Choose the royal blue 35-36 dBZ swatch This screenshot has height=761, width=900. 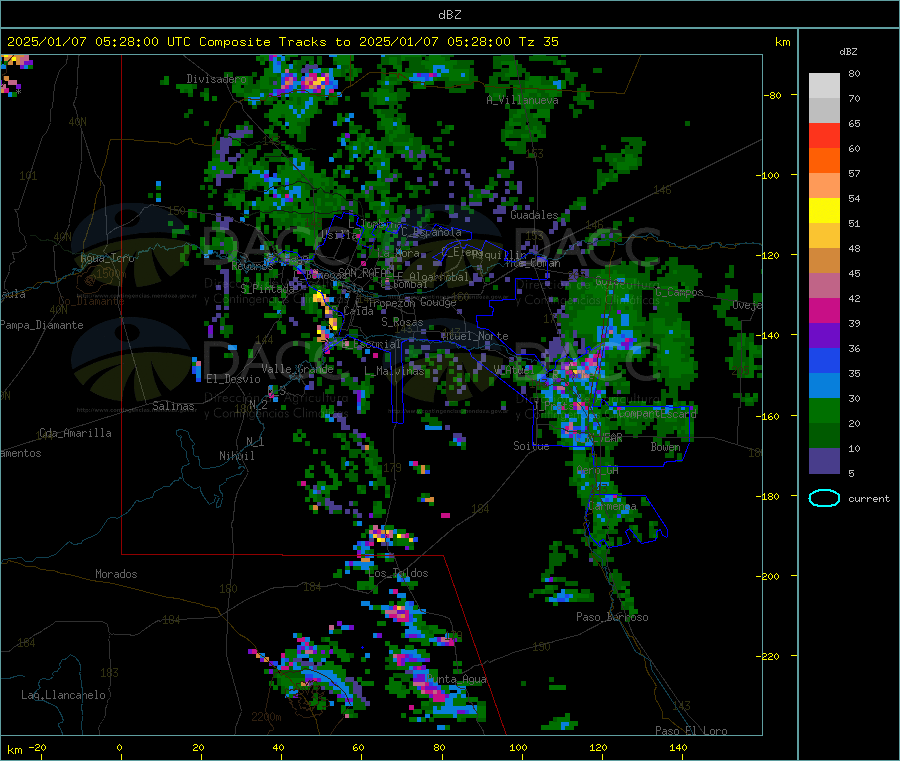(824, 361)
